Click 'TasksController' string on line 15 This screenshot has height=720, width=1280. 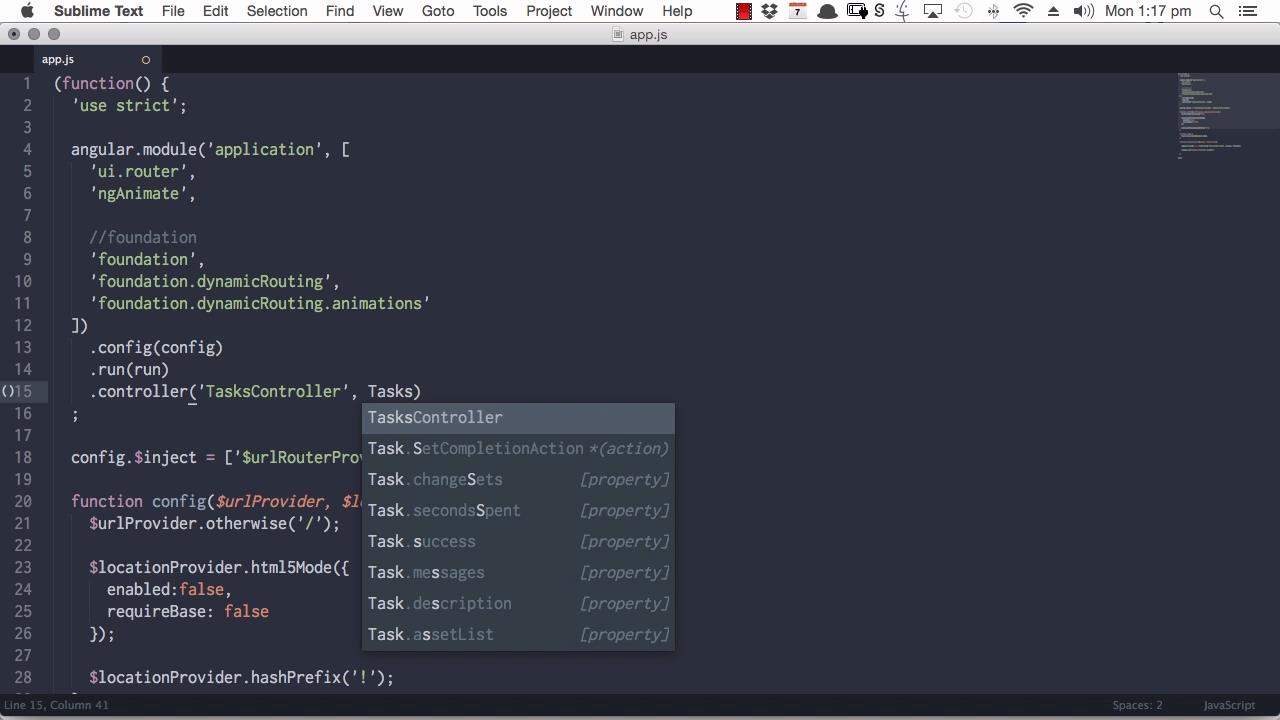point(273,391)
